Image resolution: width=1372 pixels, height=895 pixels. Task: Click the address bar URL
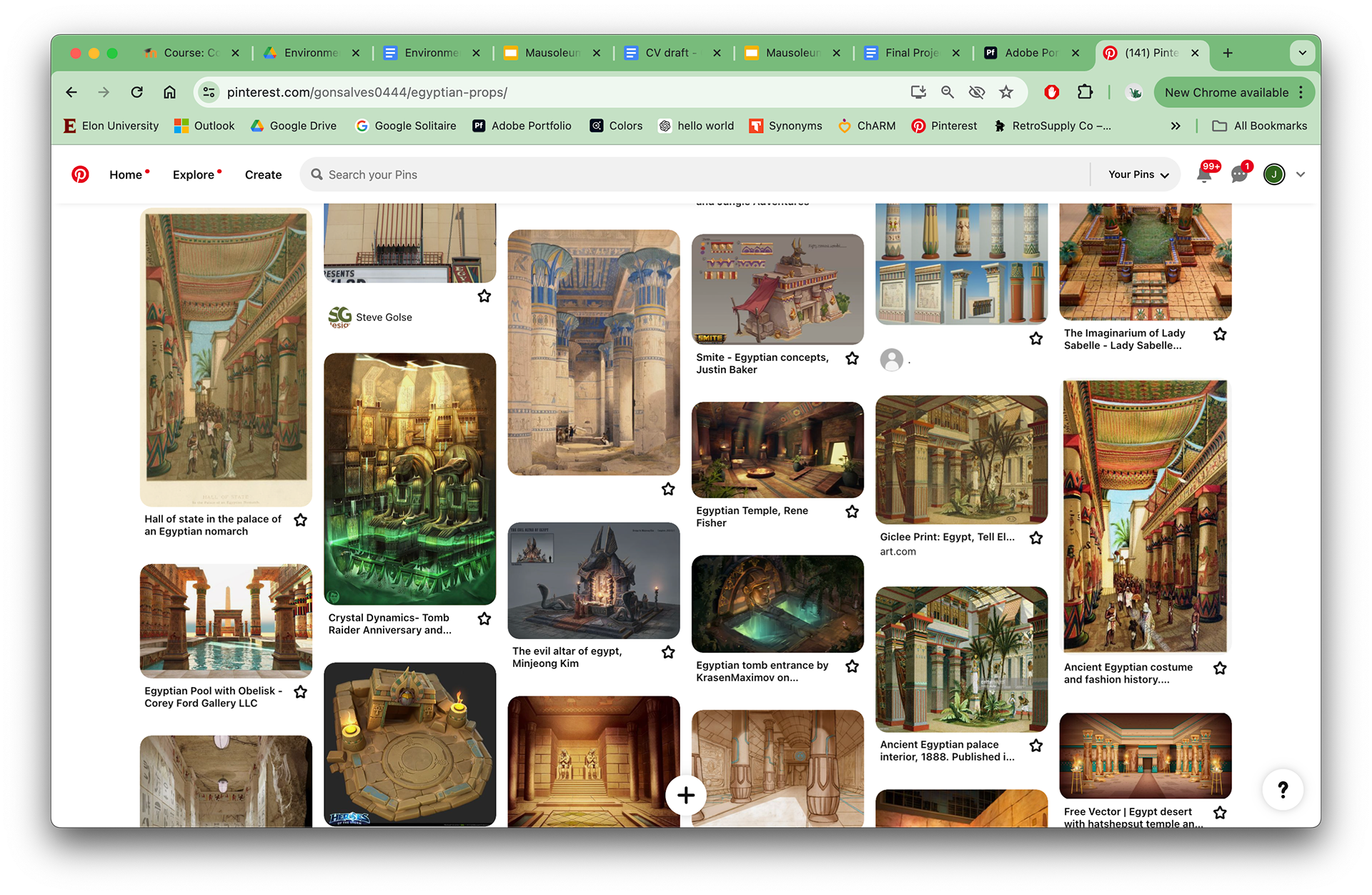367,92
